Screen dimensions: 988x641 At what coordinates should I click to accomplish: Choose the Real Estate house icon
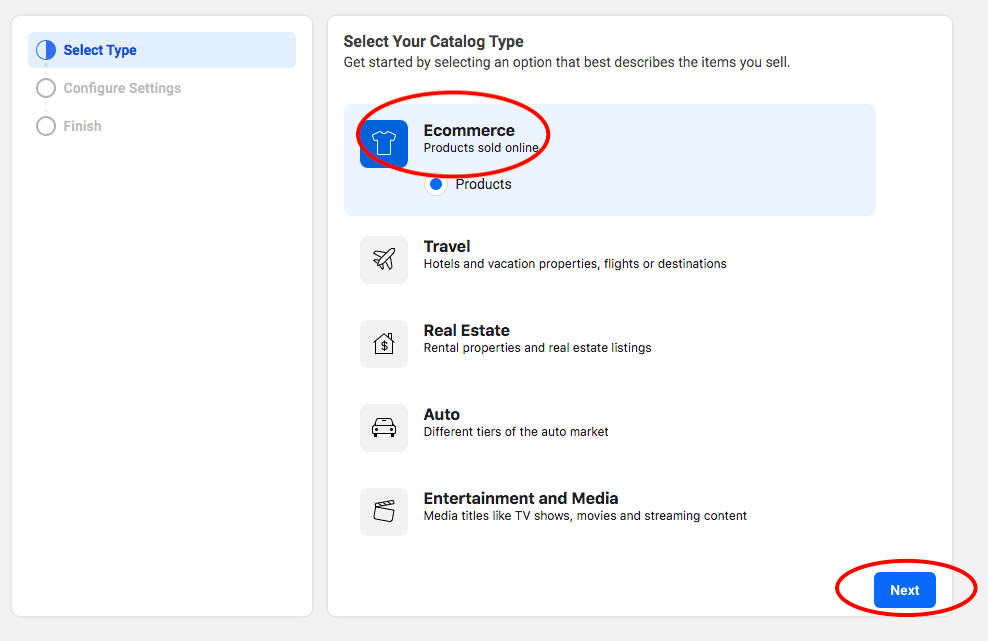(384, 344)
